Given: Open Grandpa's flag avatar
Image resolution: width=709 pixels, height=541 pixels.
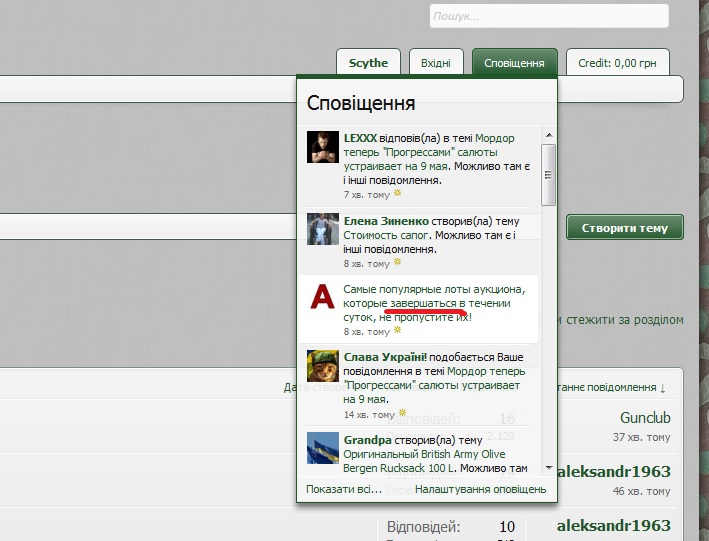Looking at the screenshot, I should [x=323, y=448].
